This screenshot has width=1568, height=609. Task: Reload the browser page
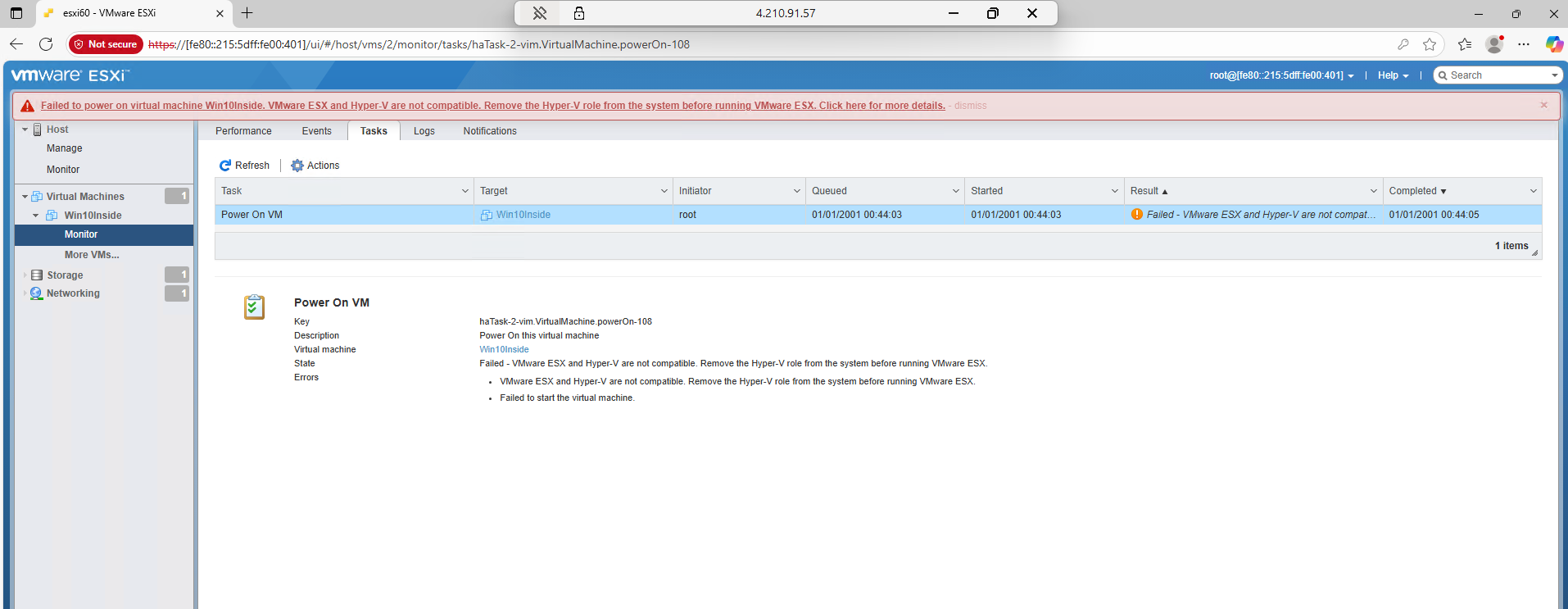46,44
